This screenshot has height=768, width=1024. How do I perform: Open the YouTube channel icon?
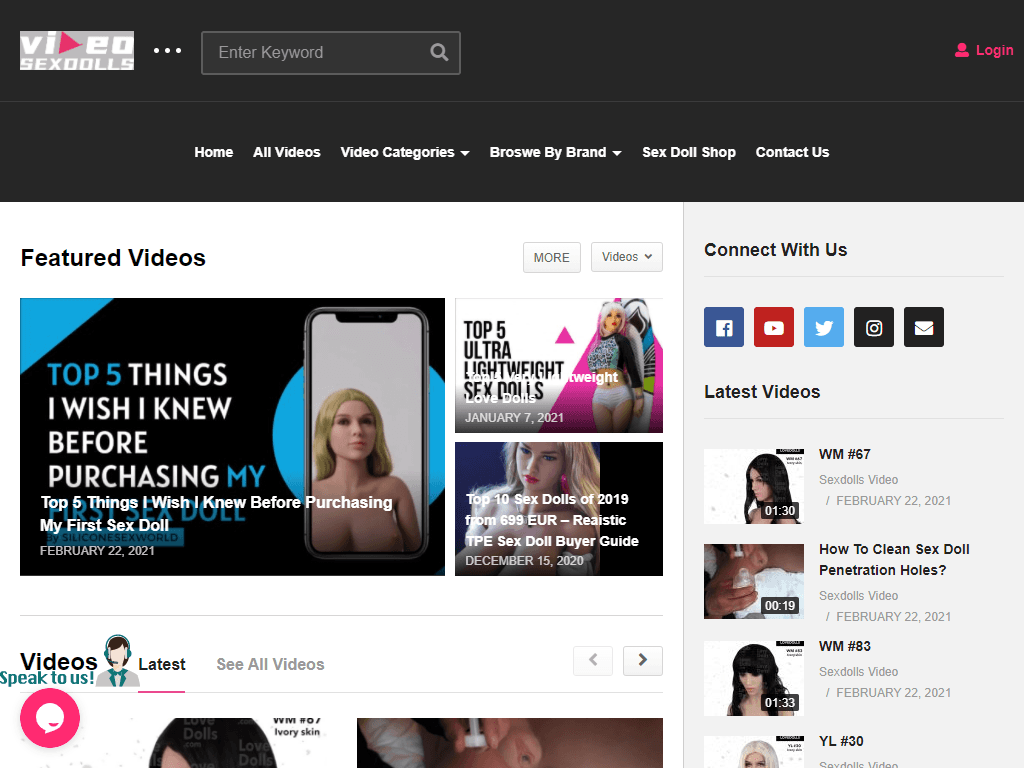(774, 327)
